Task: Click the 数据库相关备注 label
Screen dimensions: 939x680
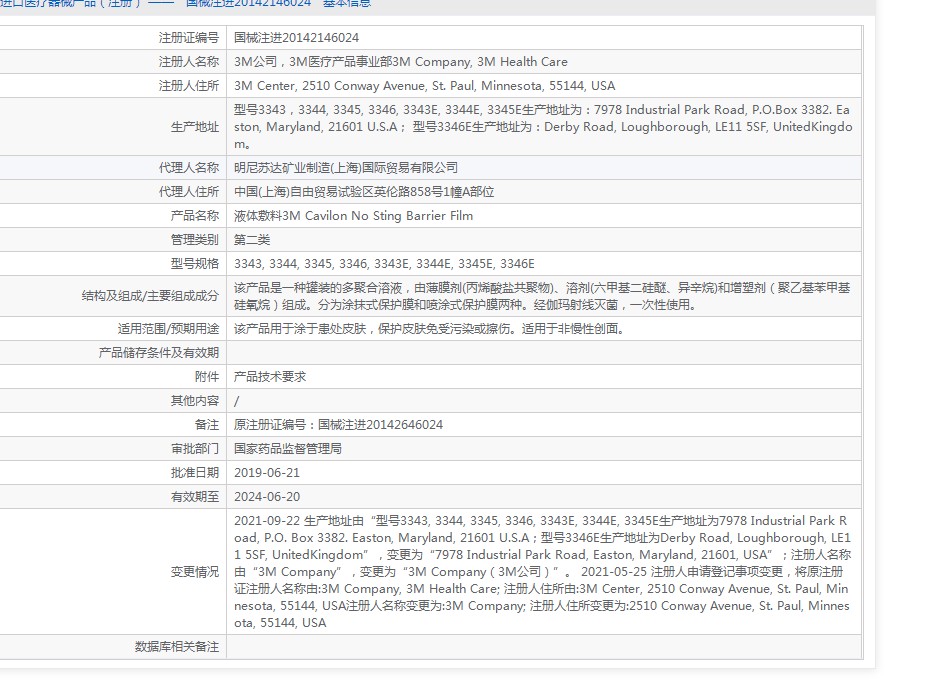Action: click(x=177, y=646)
